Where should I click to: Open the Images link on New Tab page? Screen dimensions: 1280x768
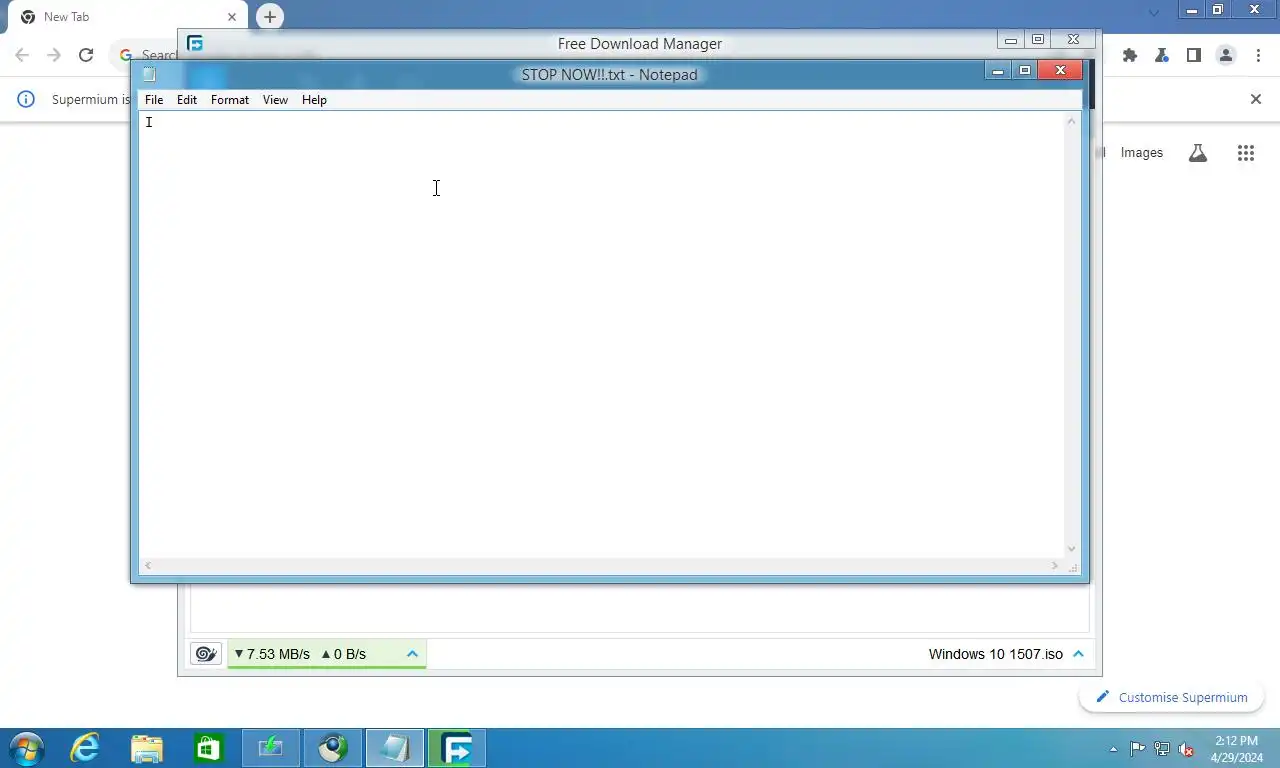pos(1142,153)
